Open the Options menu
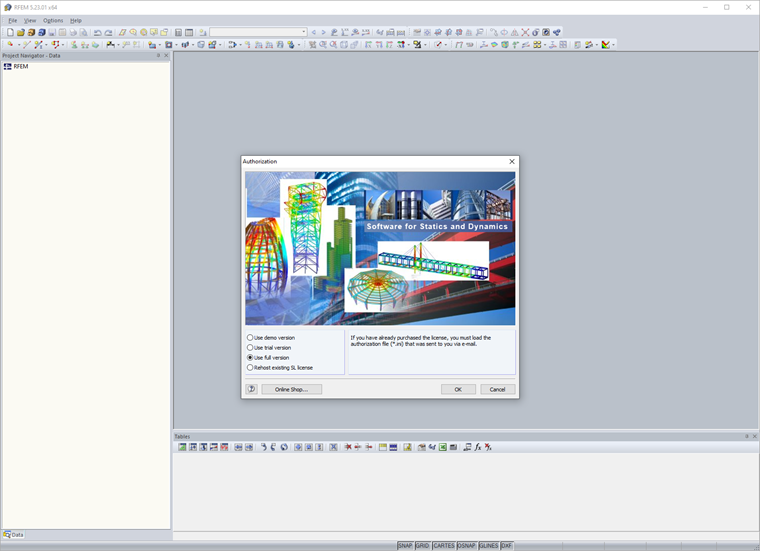 point(53,20)
